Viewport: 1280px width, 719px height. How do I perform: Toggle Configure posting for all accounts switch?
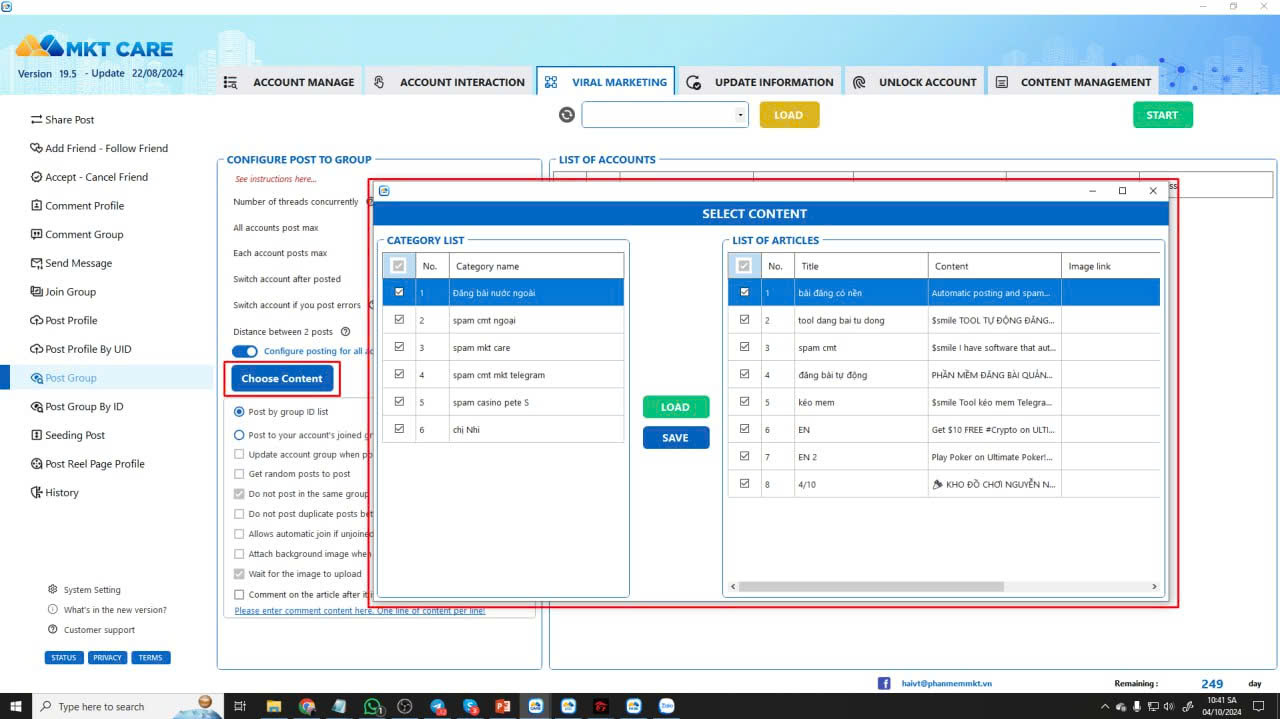[245, 351]
